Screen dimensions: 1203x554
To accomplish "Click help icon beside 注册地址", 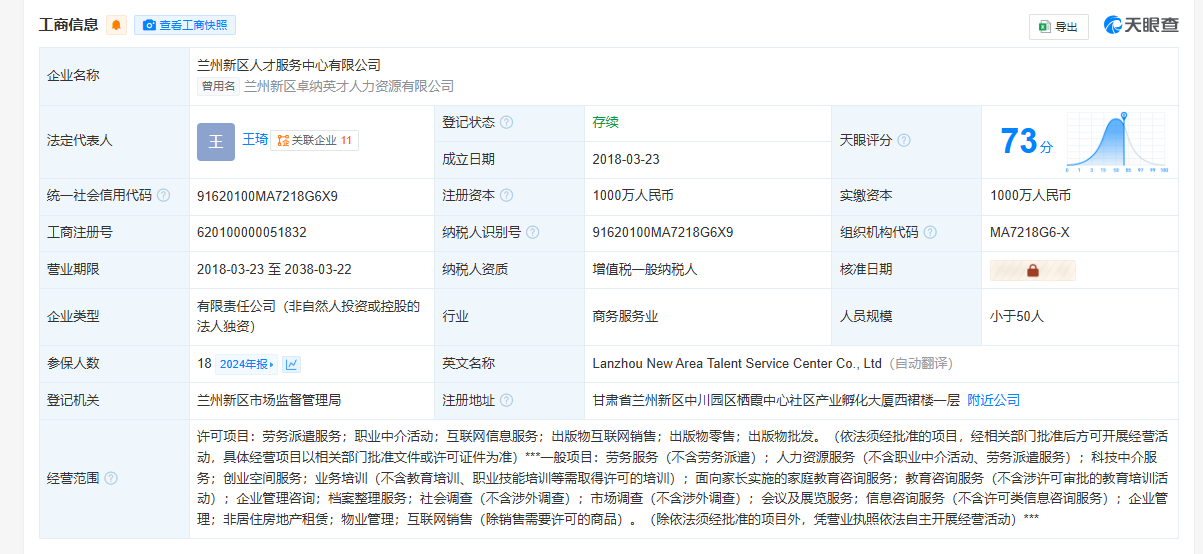I will (507, 401).
